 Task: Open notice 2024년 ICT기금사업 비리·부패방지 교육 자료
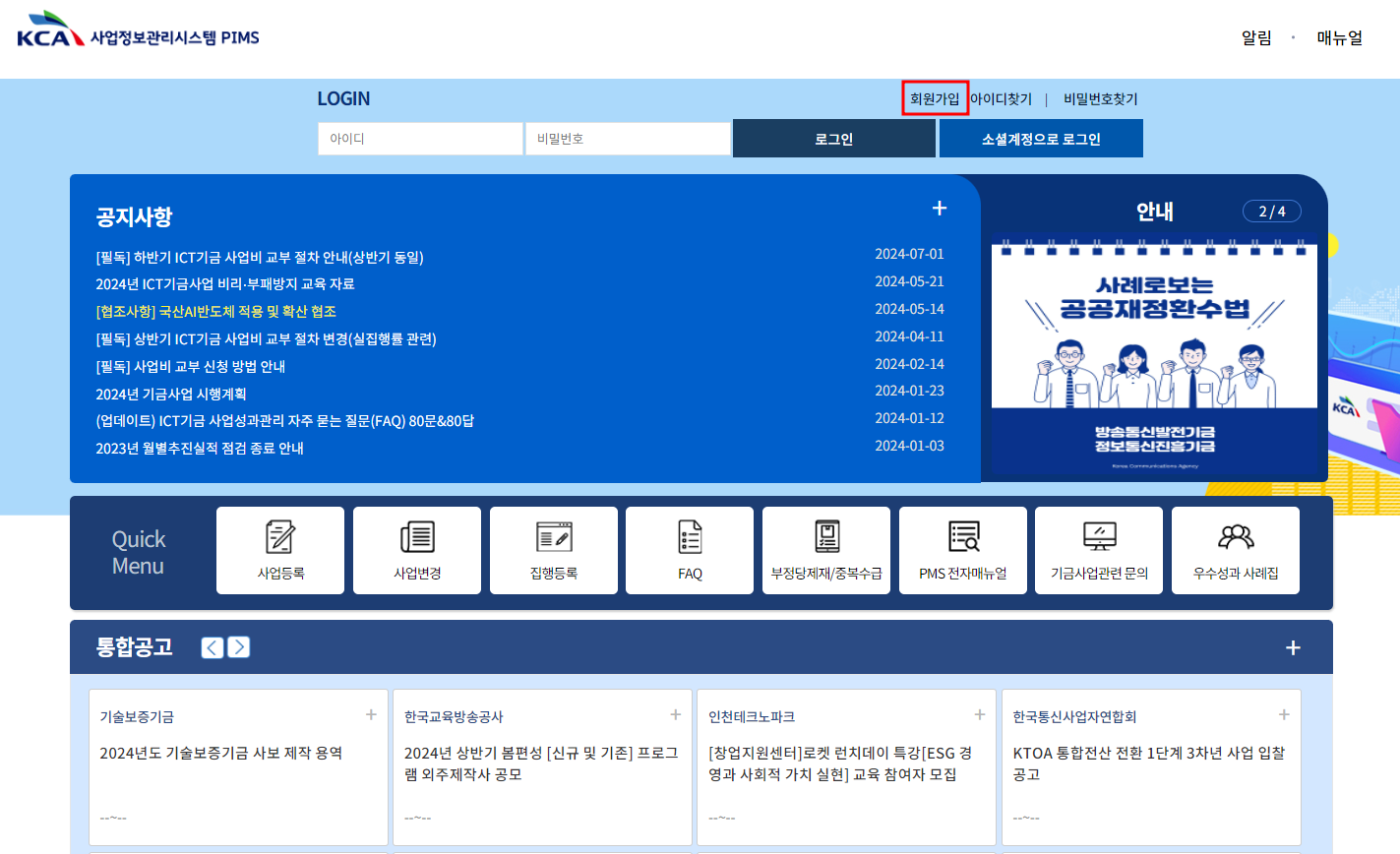[x=225, y=284]
